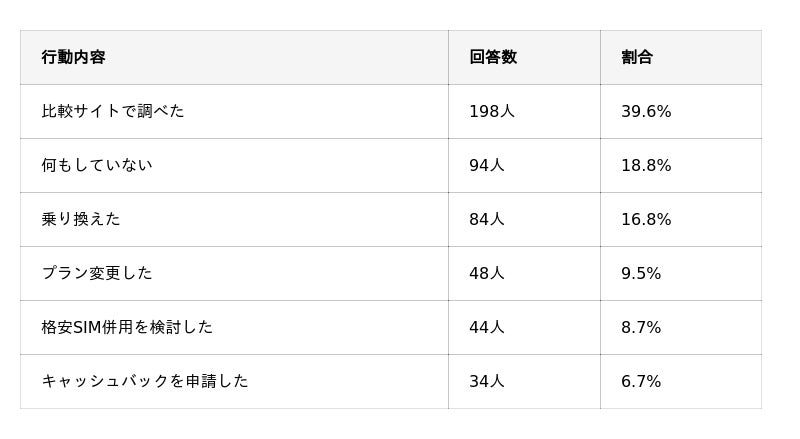Click the 回答数 column header

493,57
